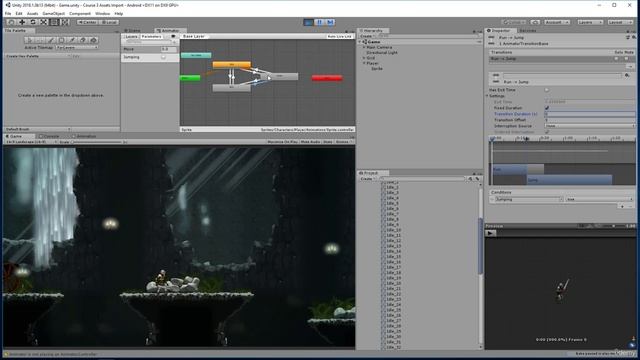Remove the condition with the minus button
Image resolution: width=640 pixels, height=360 pixels.
pos(630,207)
